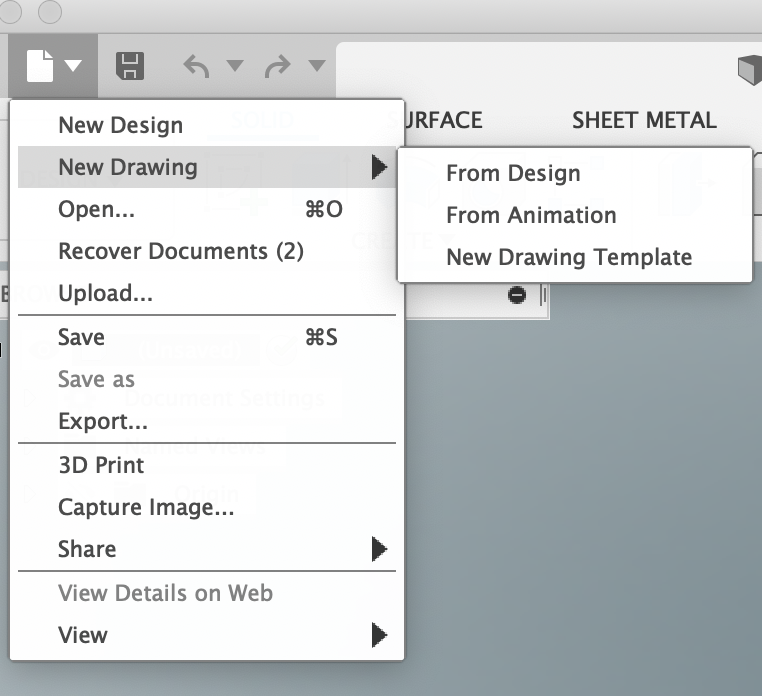Screen dimensions: 762x696
Task: Click the Redo arrow icon
Action: click(x=277, y=66)
